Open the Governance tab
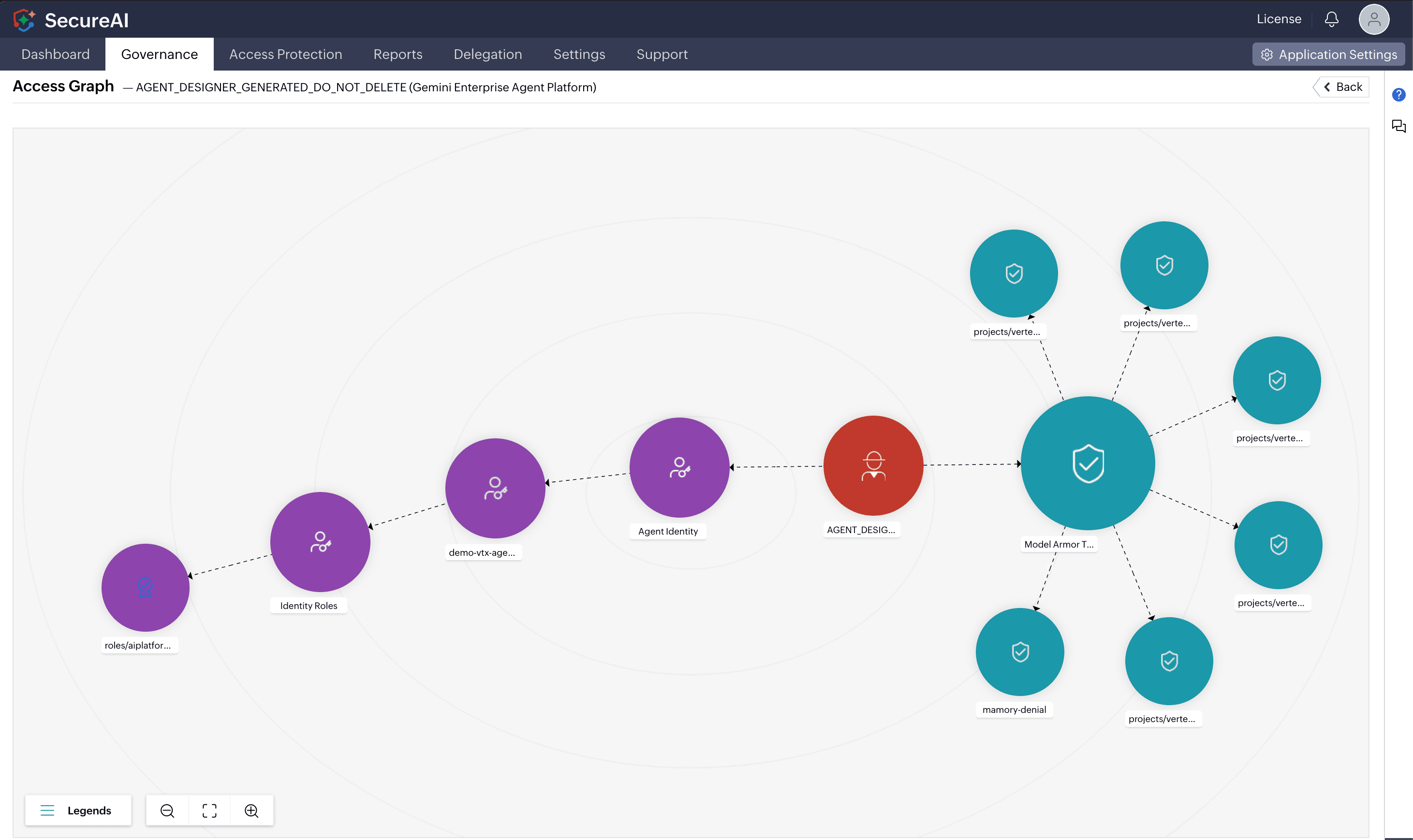This screenshot has height=840, width=1413. click(160, 54)
